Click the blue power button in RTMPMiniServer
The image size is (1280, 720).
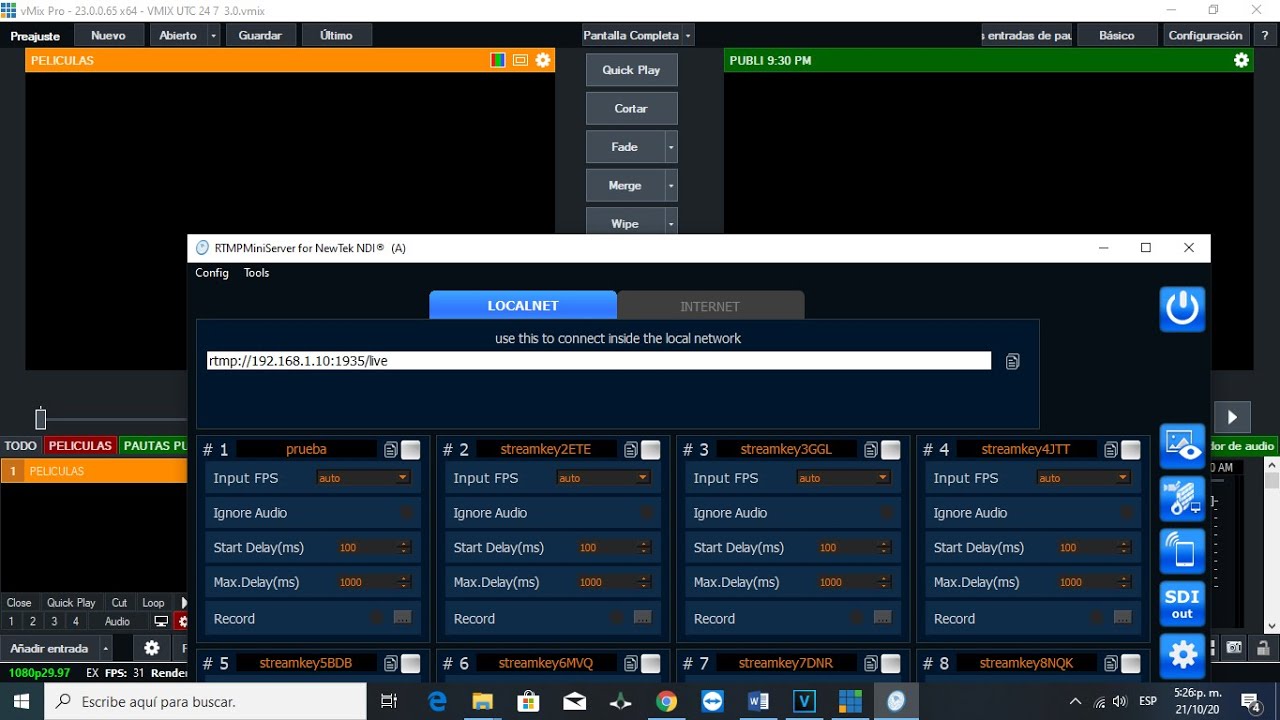pyautogui.click(x=1182, y=309)
